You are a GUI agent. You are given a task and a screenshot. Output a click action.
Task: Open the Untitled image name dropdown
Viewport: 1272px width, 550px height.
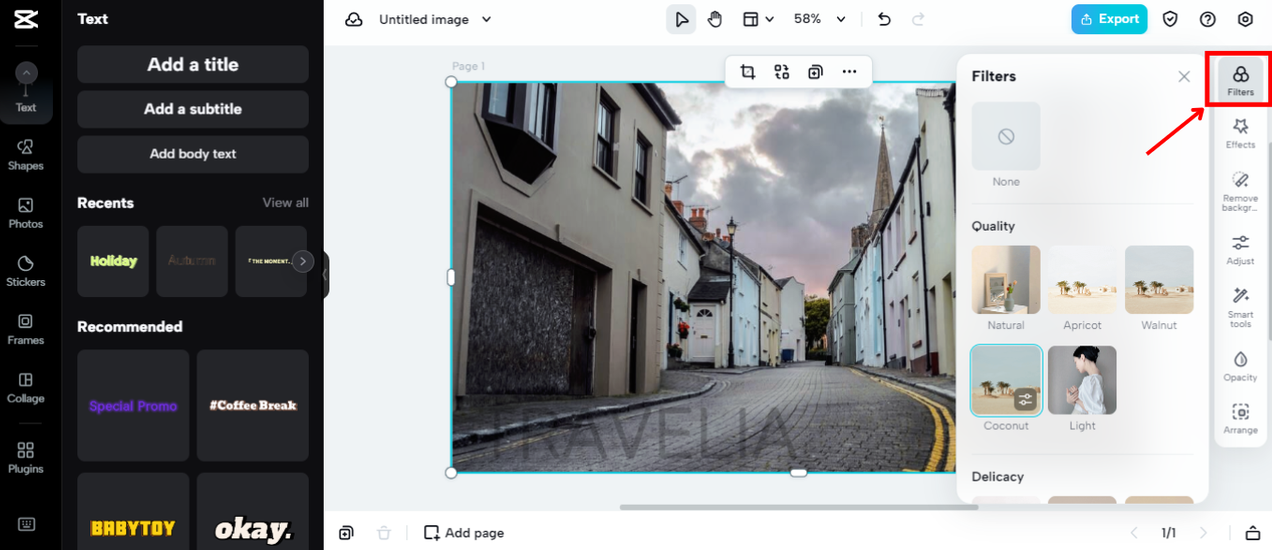pos(436,19)
